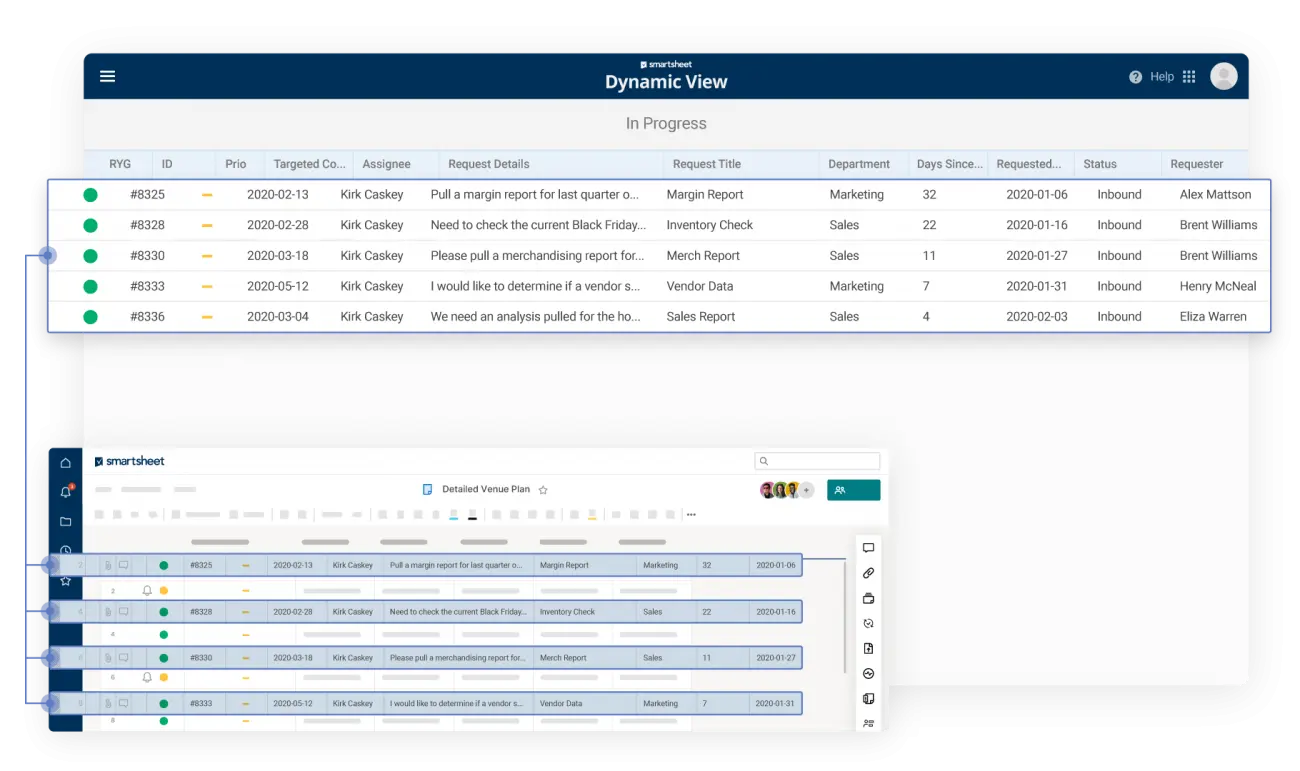Image resolution: width=1300 pixels, height=771 pixels.
Task: Select the green RYG indicator for request #8325
Action: 90,194
